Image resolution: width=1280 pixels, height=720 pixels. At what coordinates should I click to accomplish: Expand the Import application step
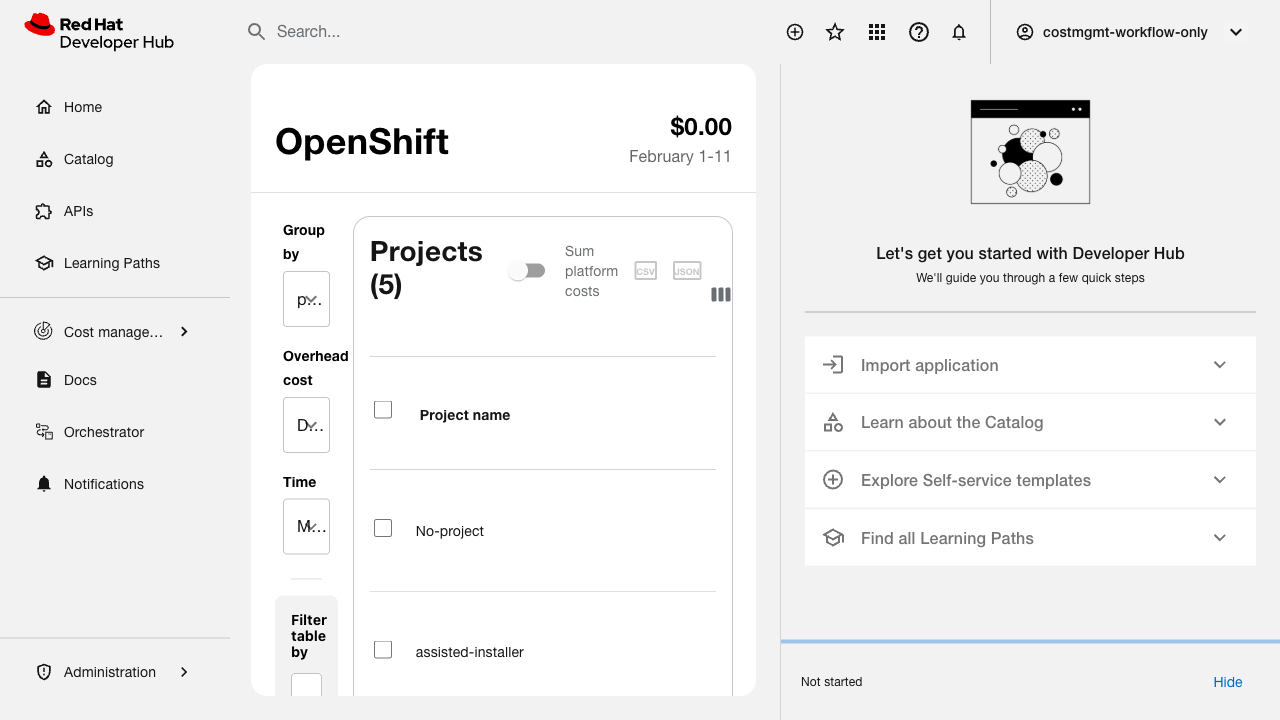pos(1029,365)
